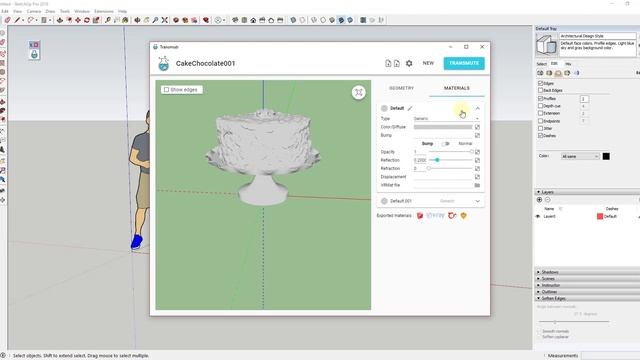Click the NEW button
The width and height of the screenshot is (640, 360).
428,63
